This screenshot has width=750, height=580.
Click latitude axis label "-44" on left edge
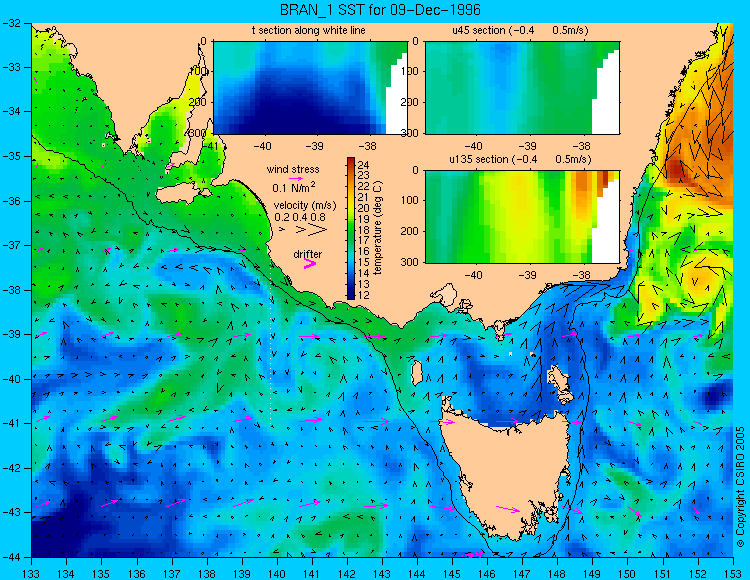[11, 557]
